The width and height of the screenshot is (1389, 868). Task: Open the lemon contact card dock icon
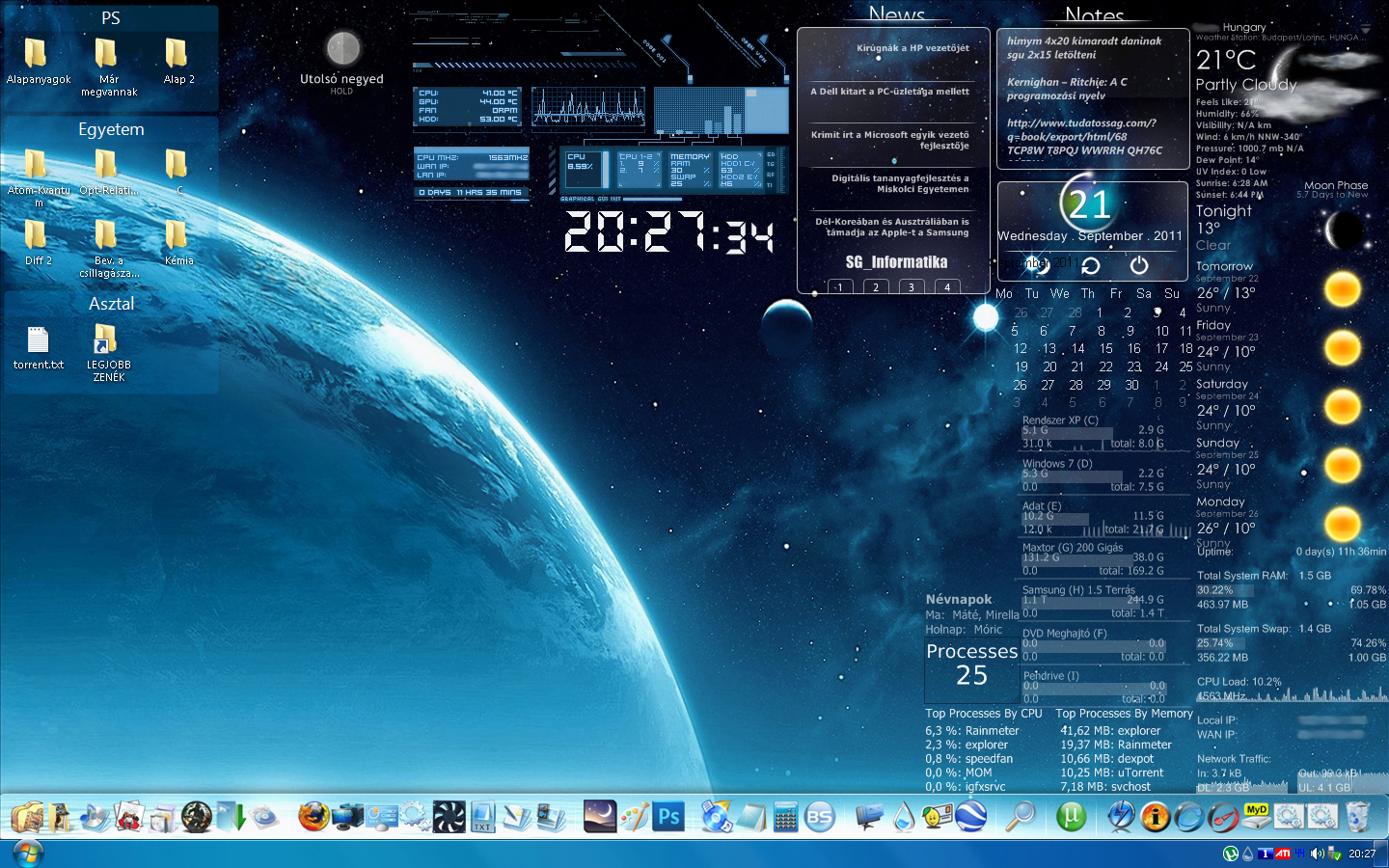pos(937,817)
